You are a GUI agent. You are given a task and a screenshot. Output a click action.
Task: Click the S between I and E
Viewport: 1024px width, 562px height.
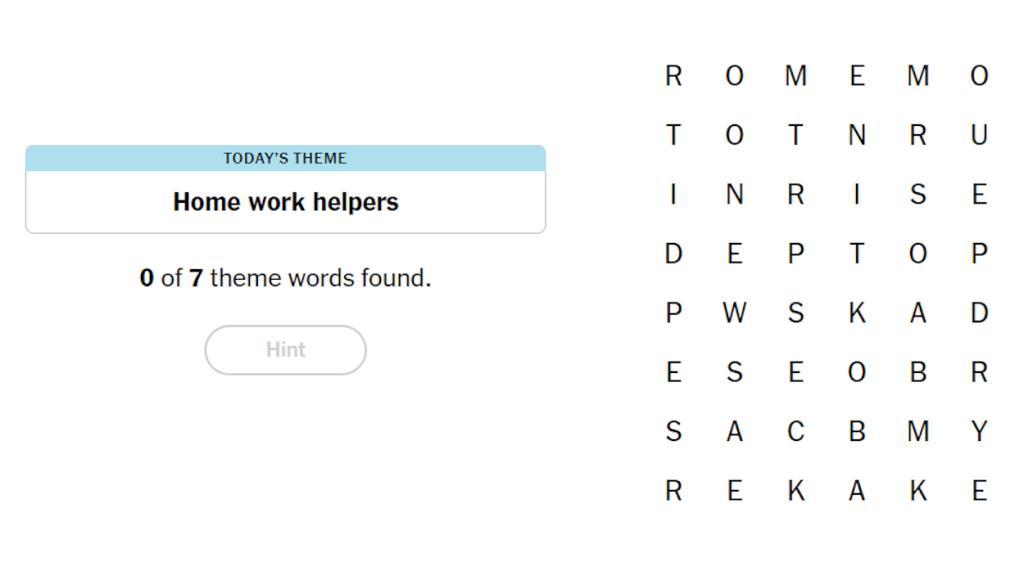tap(918, 194)
